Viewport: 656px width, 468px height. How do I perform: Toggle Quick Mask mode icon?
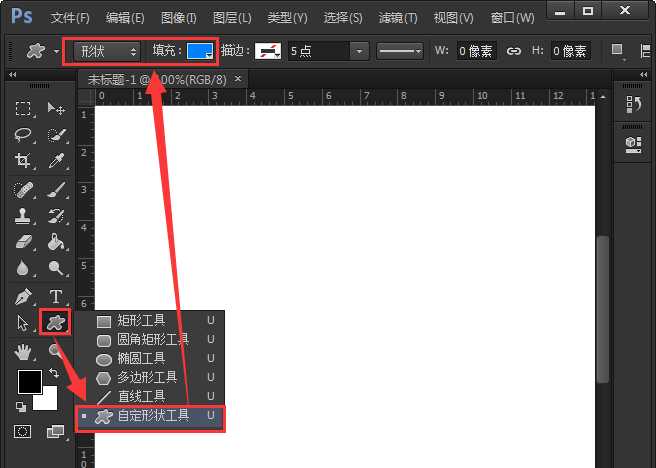point(23,431)
